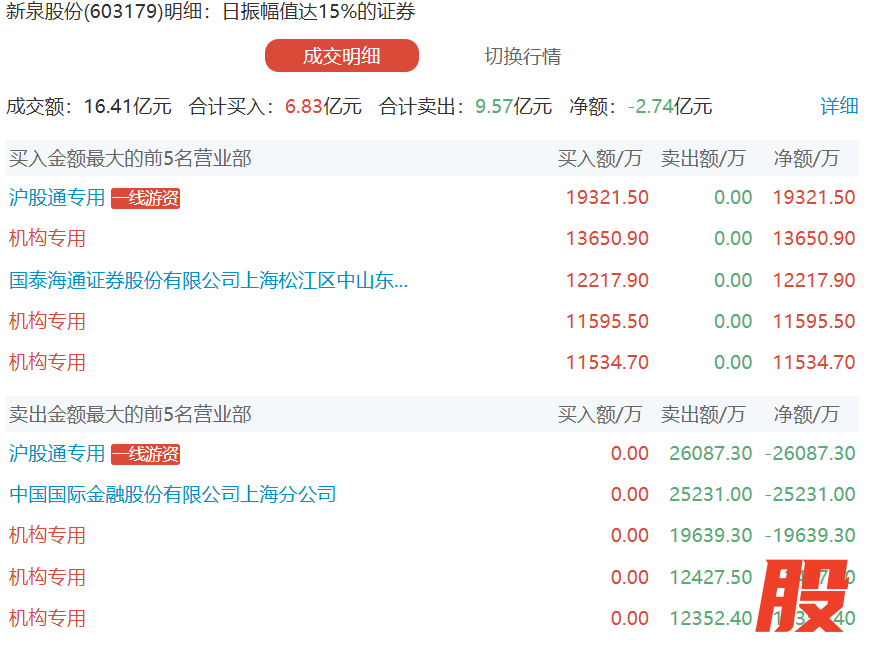Click 机构专用 with 19639.30 sell amount

47,536
